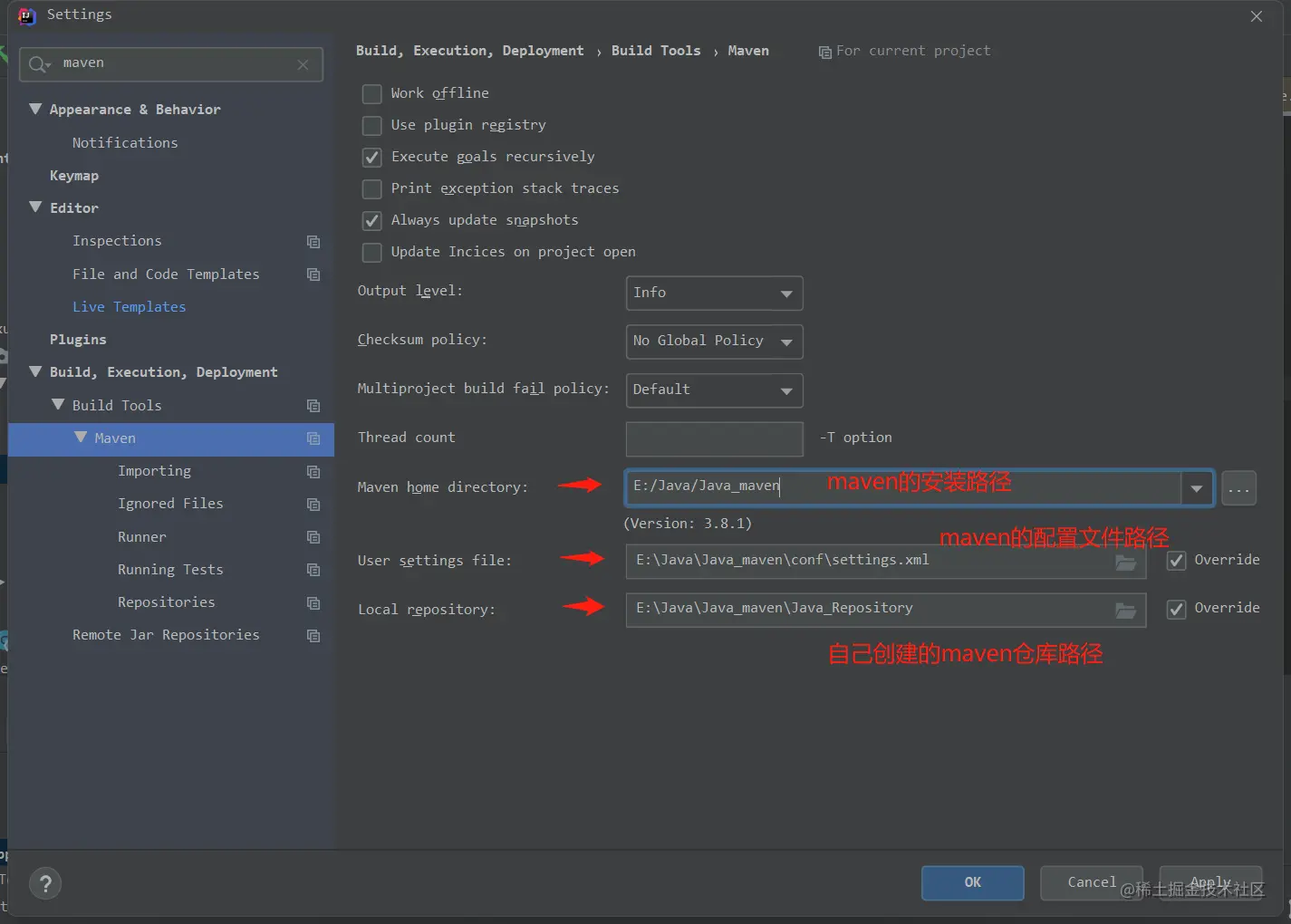Select Notifications in settings tree
Image resolution: width=1291 pixels, height=924 pixels.
click(x=125, y=143)
